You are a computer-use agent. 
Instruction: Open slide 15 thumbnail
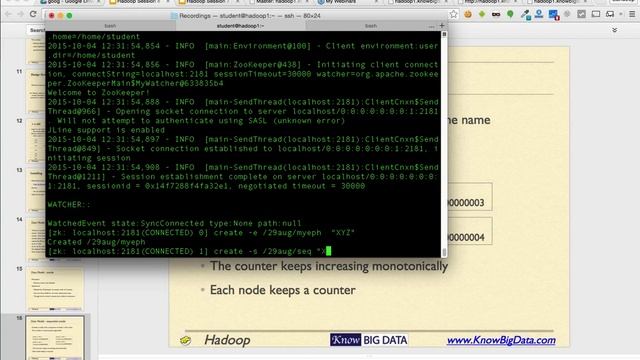point(55,289)
